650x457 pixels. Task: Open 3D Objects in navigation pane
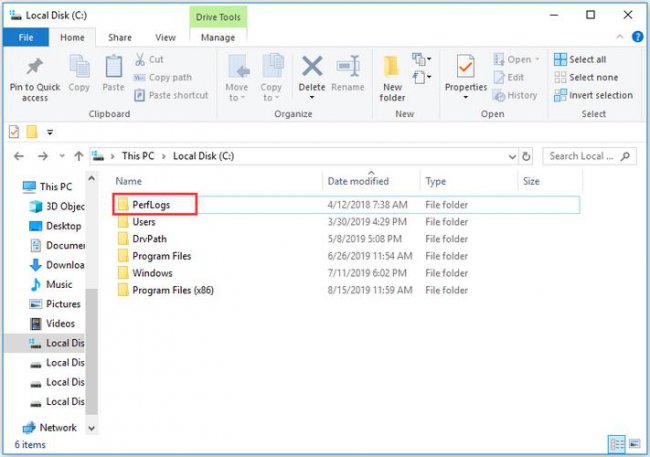[57, 206]
